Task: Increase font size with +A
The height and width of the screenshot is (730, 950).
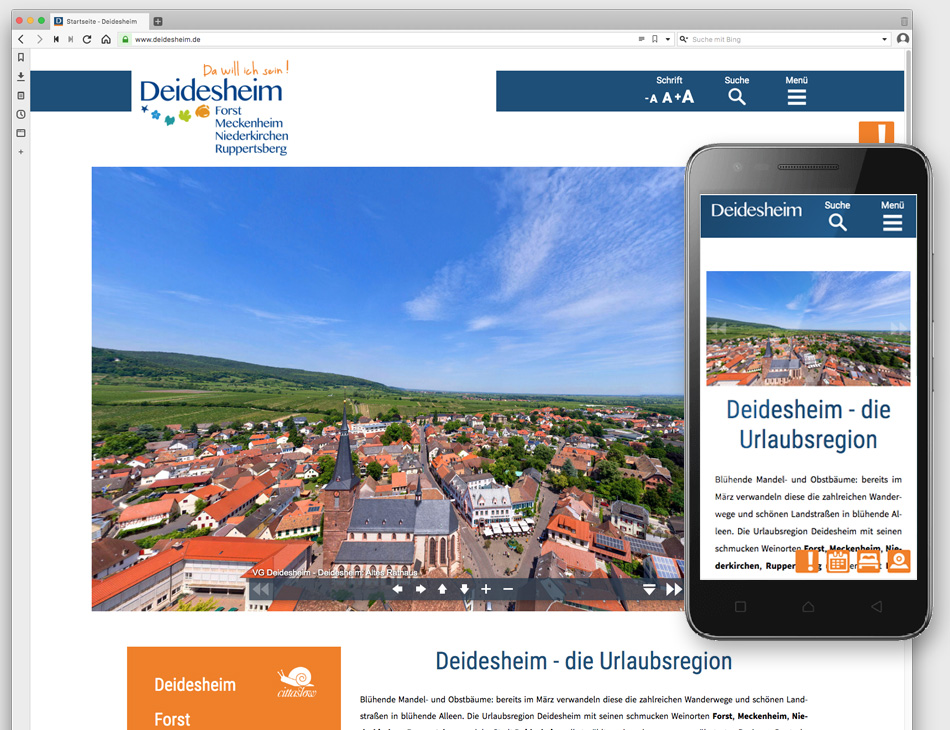Action: (684, 97)
